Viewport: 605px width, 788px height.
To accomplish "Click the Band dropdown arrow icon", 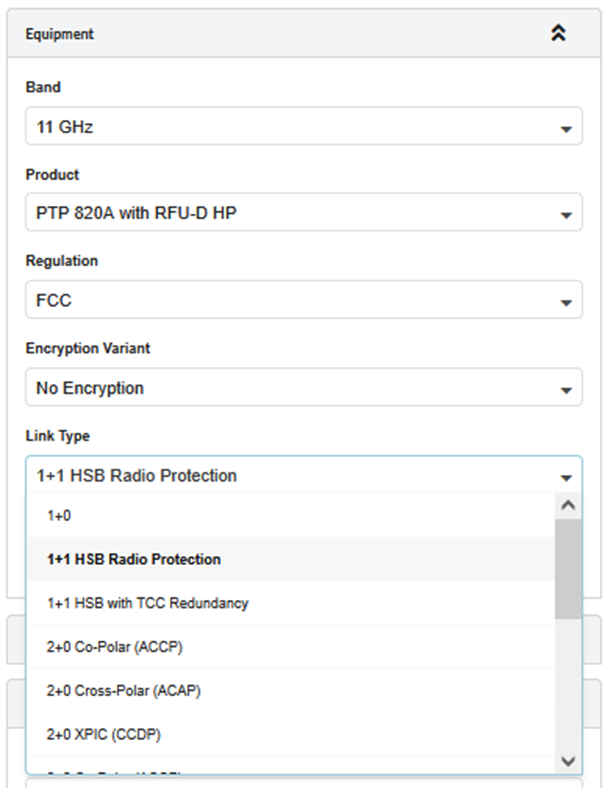I will (566, 129).
